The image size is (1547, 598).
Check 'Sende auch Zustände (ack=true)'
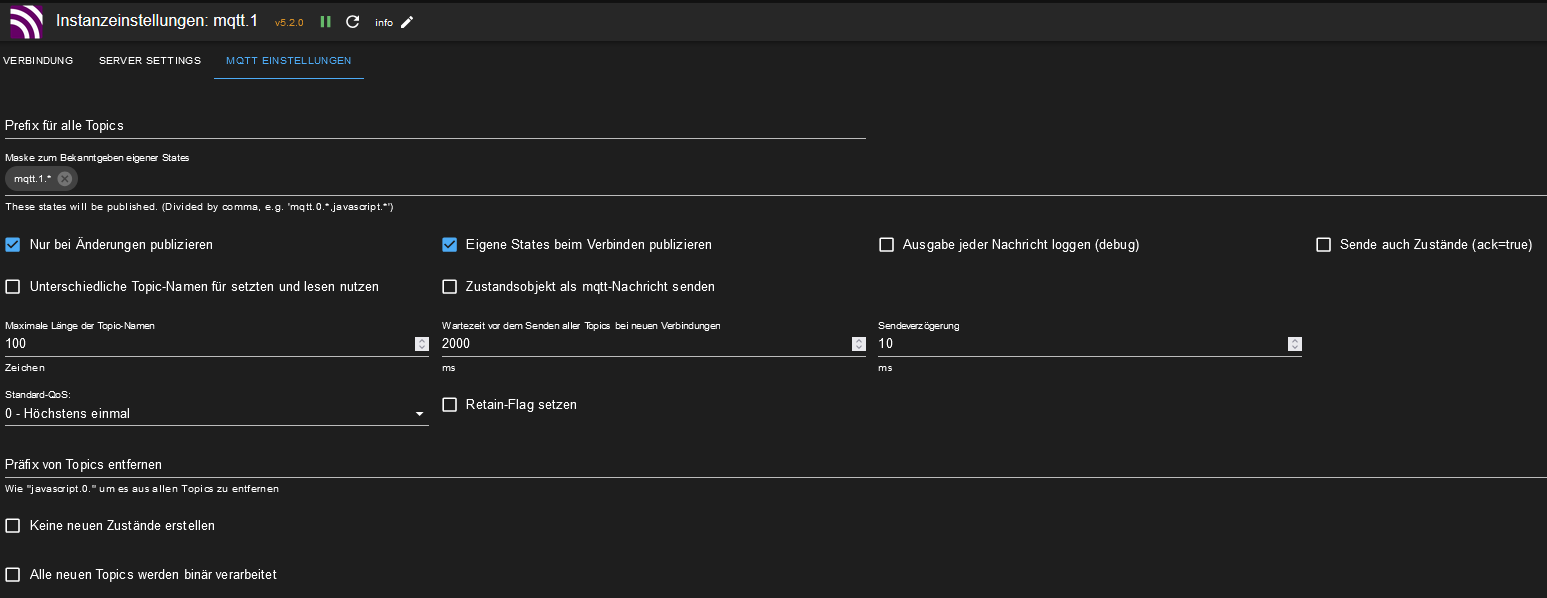[1324, 245]
